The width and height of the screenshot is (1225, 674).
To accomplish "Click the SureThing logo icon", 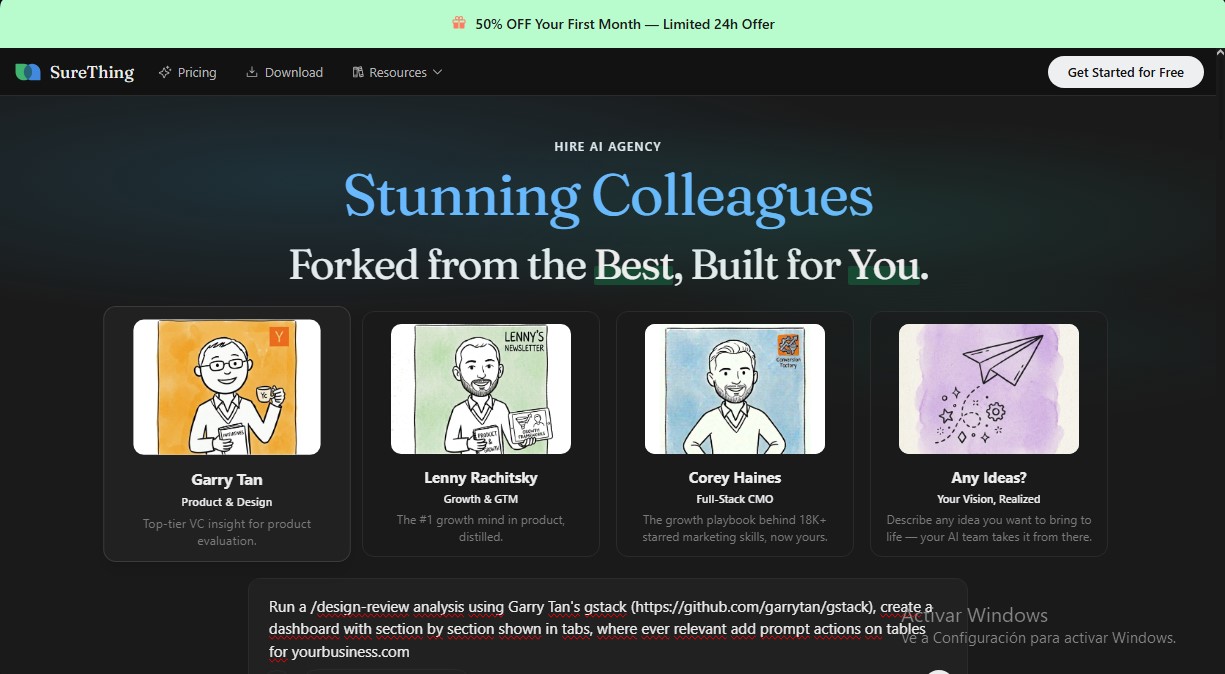I will [x=28, y=72].
